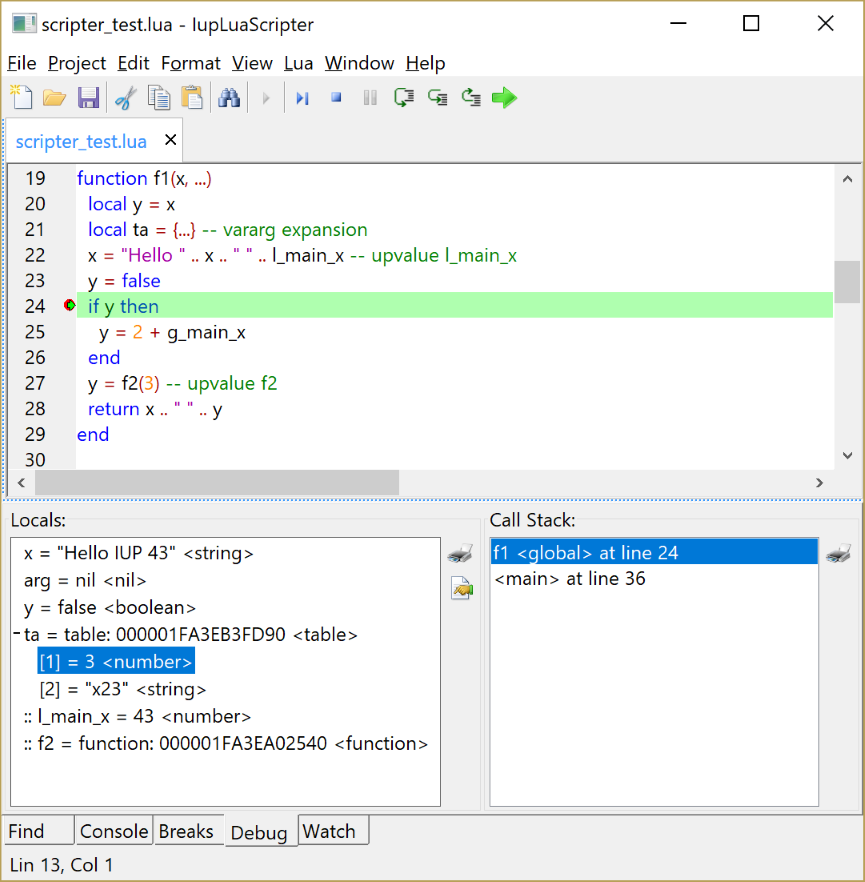This screenshot has width=865, height=882.
Task: Click the Step Into debug icon
Action: (404, 97)
